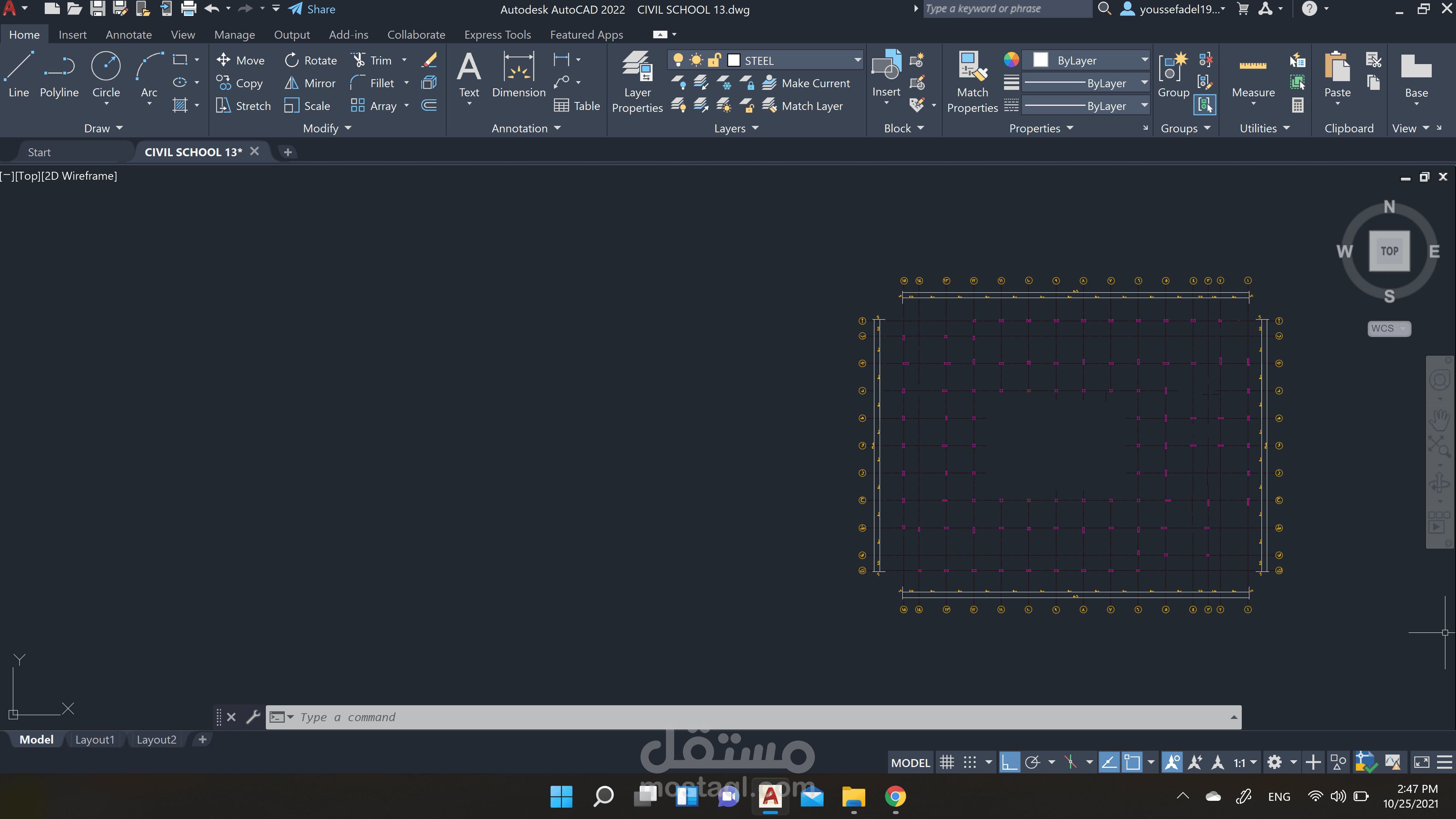
Task: Click the object color wheel swatch
Action: coord(1011,60)
